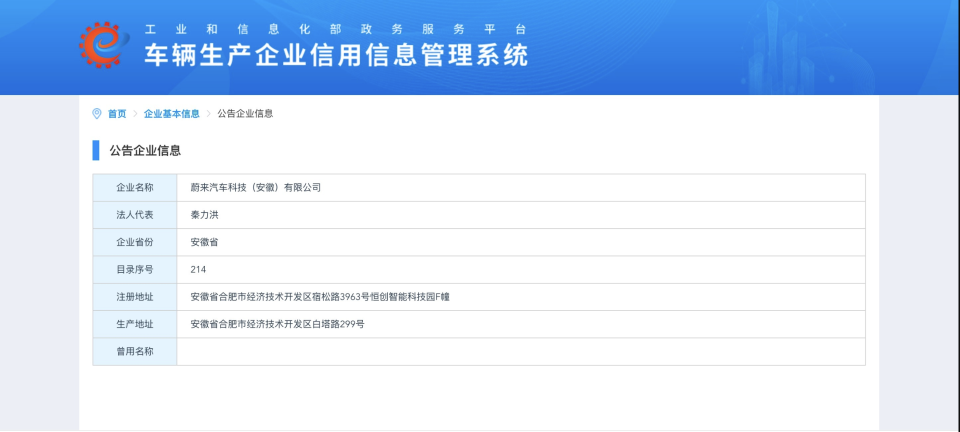This screenshot has height=432, width=960.
Task: Click catalog number value 214
Action: click(198, 270)
